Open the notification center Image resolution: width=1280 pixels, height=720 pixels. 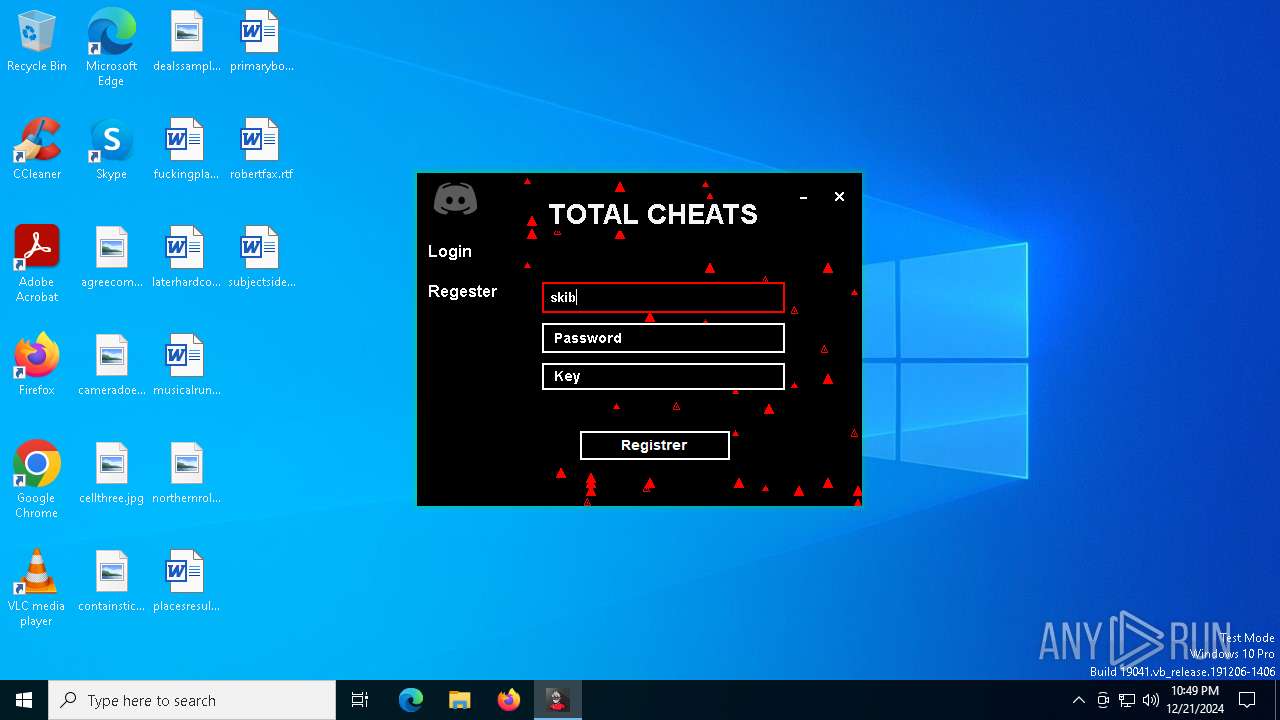click(x=1247, y=700)
